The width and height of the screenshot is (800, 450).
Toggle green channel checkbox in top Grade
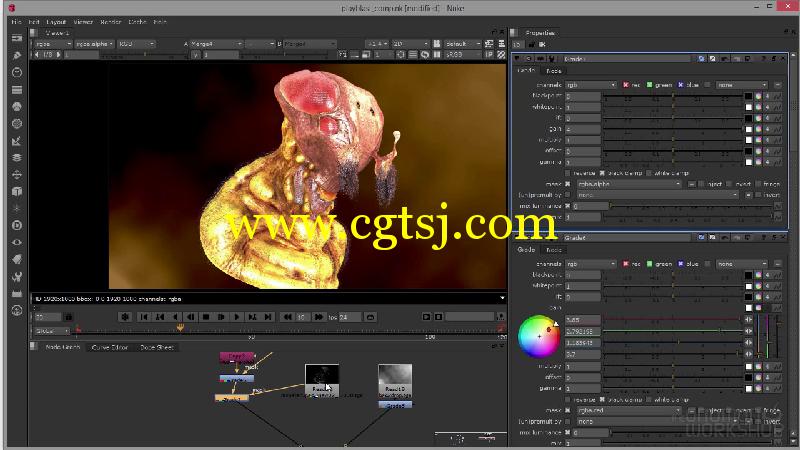[x=649, y=85]
